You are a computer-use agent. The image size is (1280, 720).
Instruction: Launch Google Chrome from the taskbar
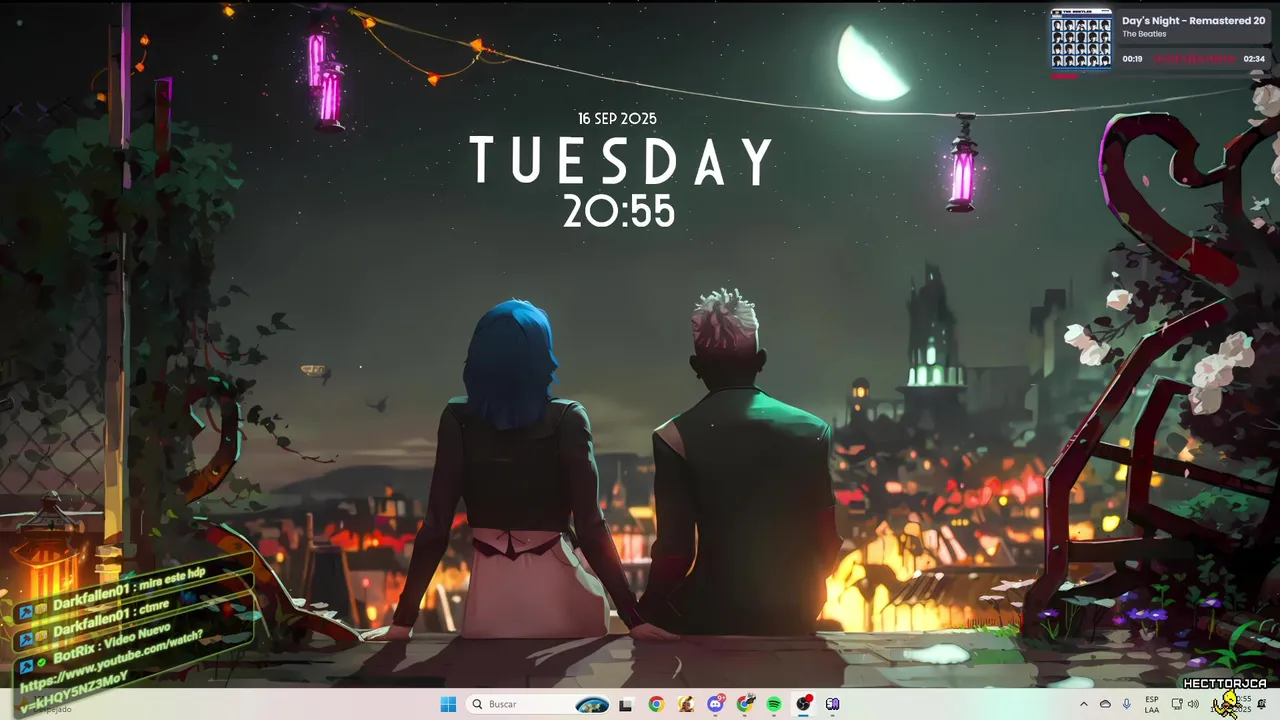click(x=655, y=704)
